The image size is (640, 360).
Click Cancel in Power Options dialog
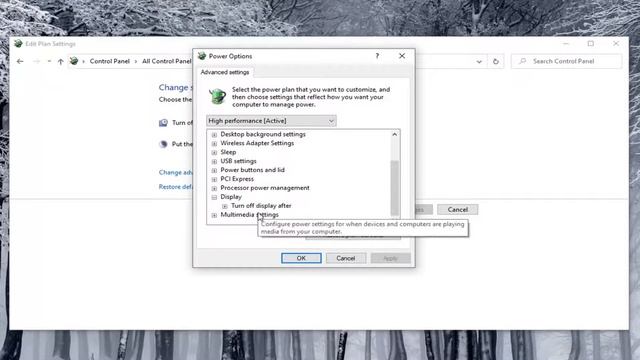click(x=346, y=258)
